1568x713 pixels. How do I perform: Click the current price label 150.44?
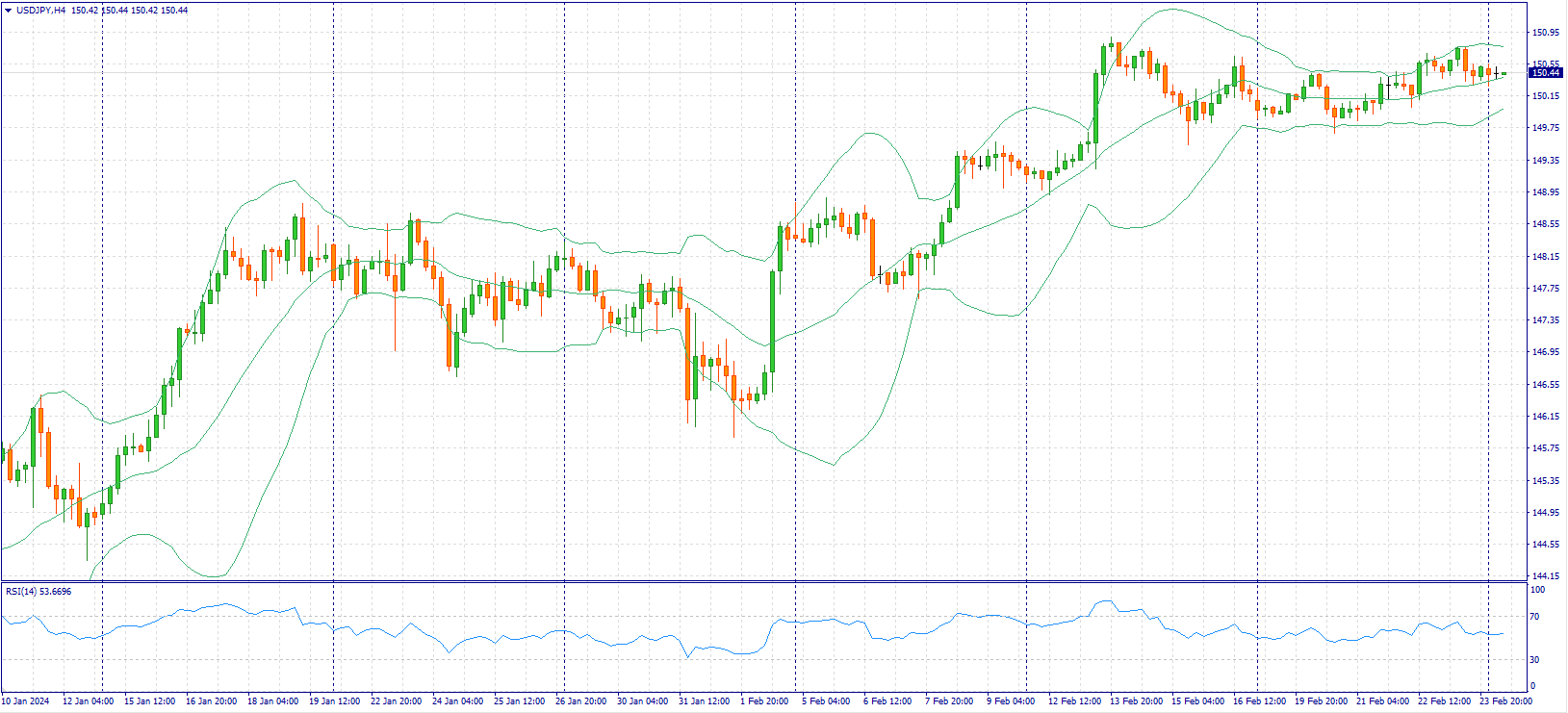coord(1546,72)
